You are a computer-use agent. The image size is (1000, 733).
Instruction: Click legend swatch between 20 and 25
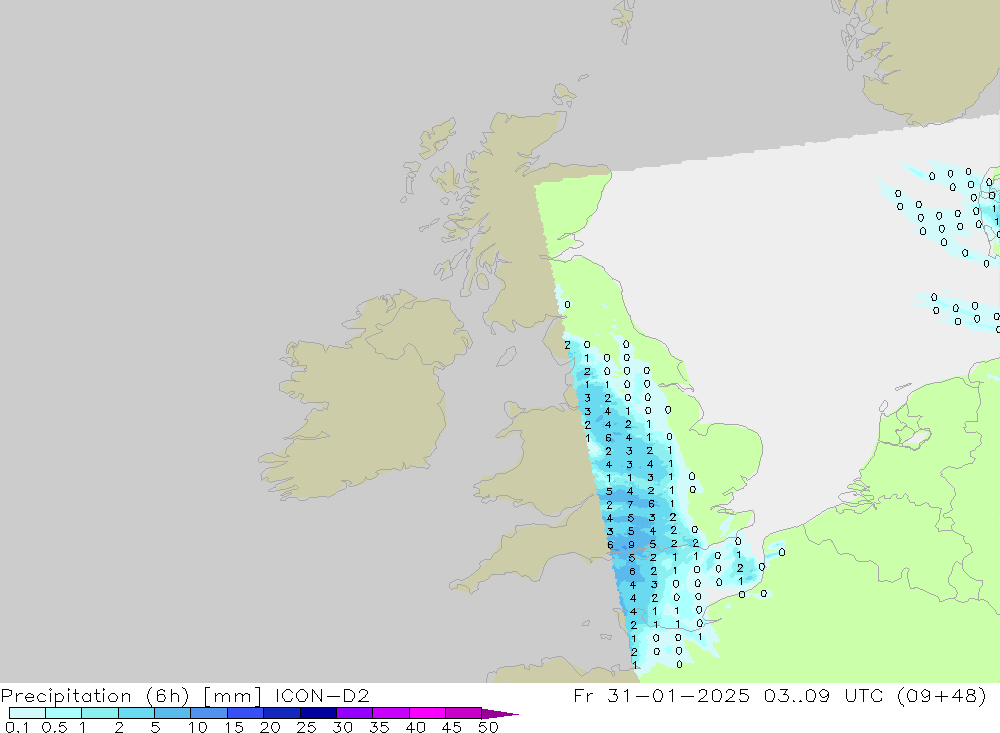pyautogui.click(x=281, y=713)
